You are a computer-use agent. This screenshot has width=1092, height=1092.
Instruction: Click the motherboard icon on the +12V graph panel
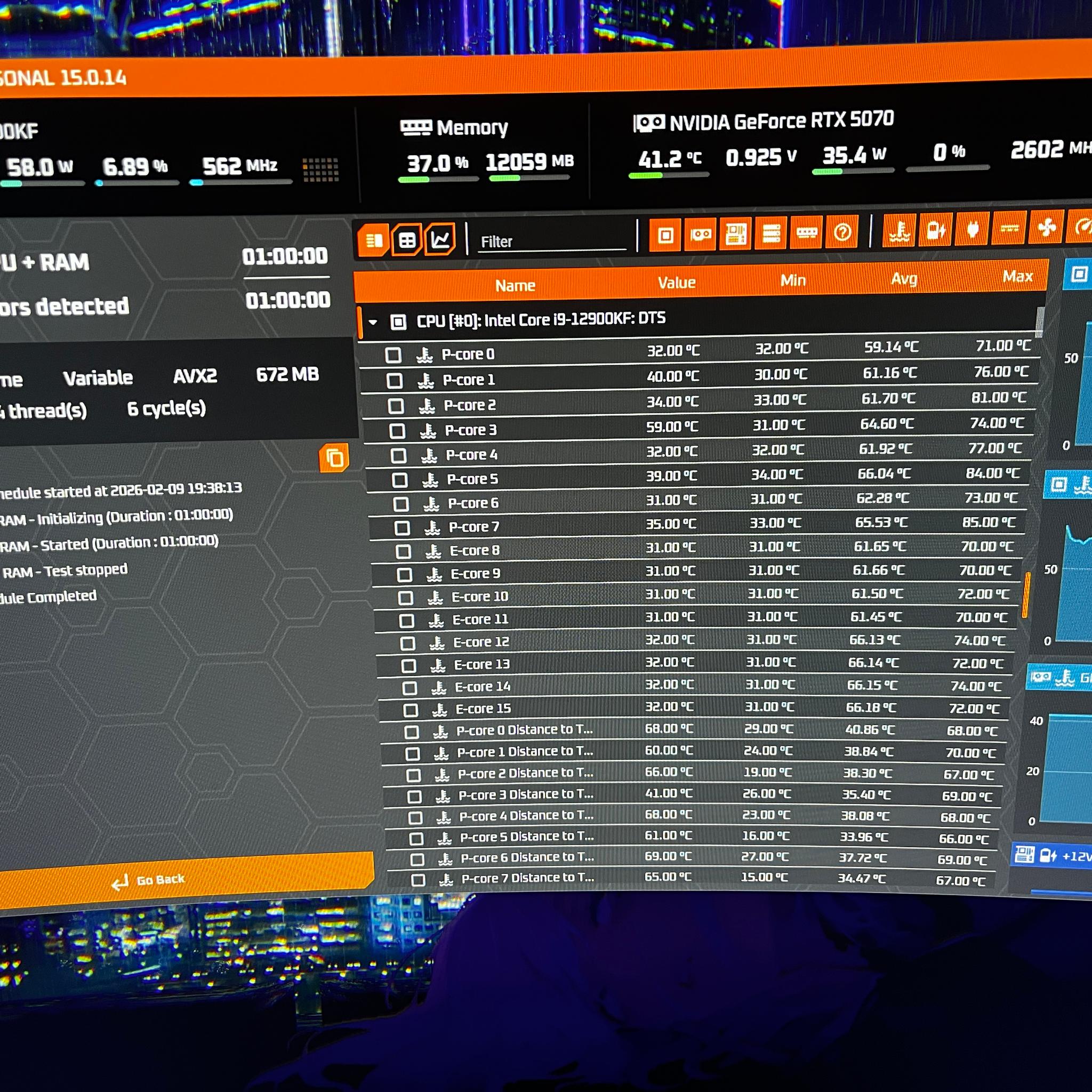1024,854
